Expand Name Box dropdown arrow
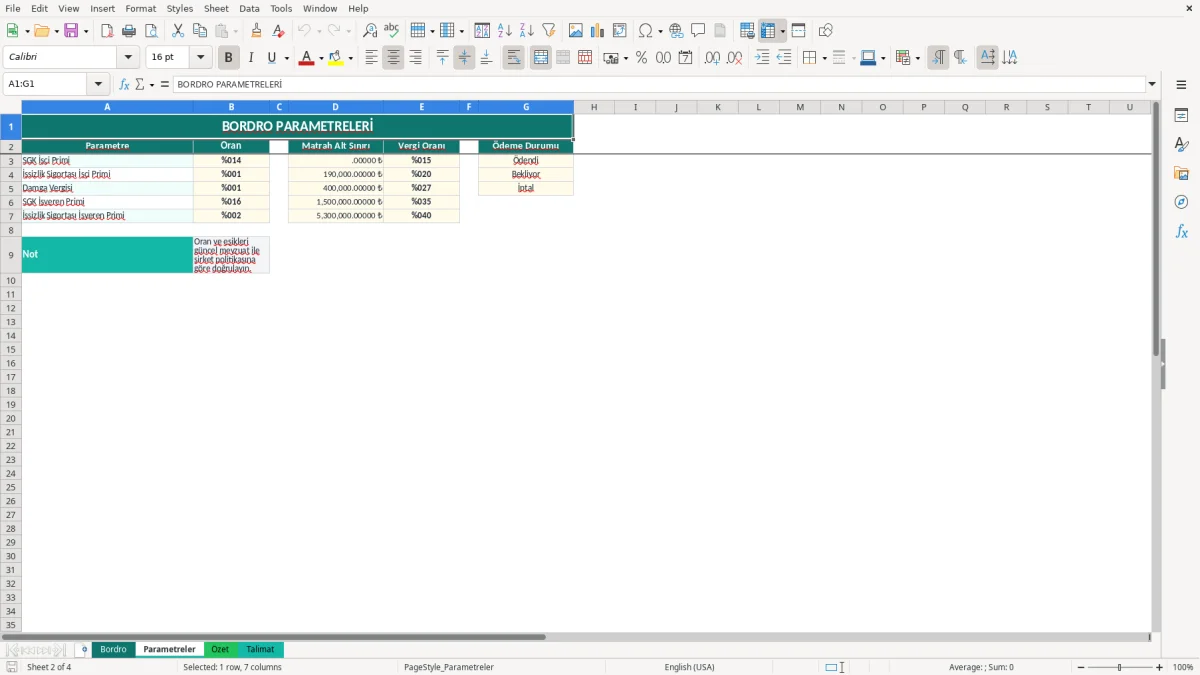Image resolution: width=1200 pixels, height=675 pixels. 99,85
